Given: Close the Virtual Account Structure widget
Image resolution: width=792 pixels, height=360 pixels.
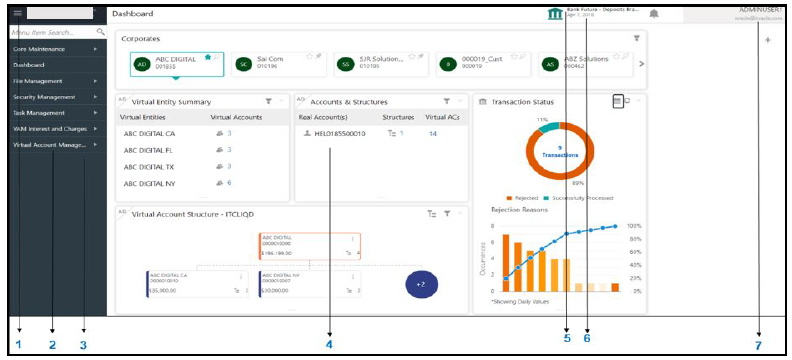Looking at the screenshot, I should click(460, 214).
